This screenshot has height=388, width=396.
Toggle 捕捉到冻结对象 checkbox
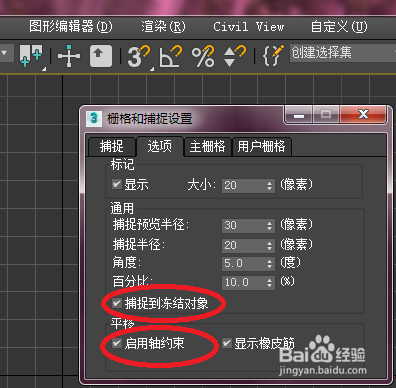pos(117,303)
